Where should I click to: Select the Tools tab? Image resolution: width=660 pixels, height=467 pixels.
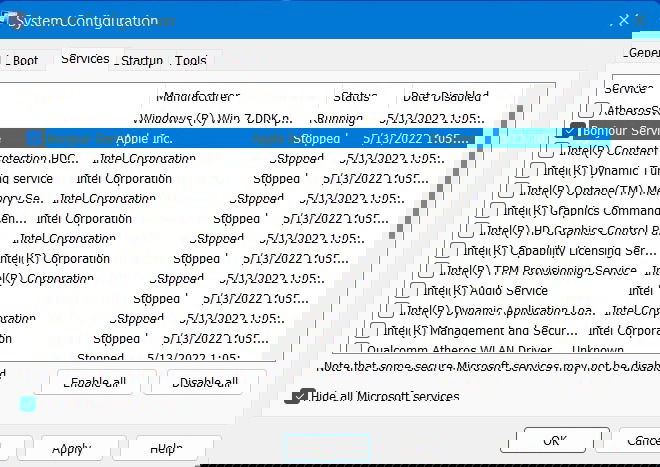[x=189, y=61]
